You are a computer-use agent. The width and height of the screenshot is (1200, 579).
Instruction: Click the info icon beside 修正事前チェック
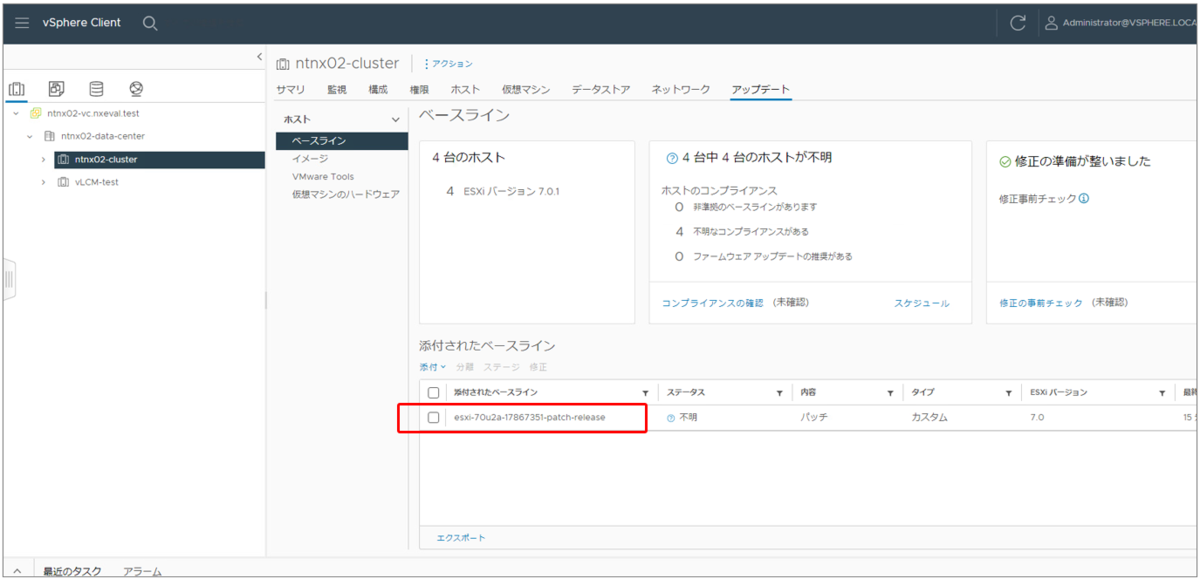(1084, 198)
